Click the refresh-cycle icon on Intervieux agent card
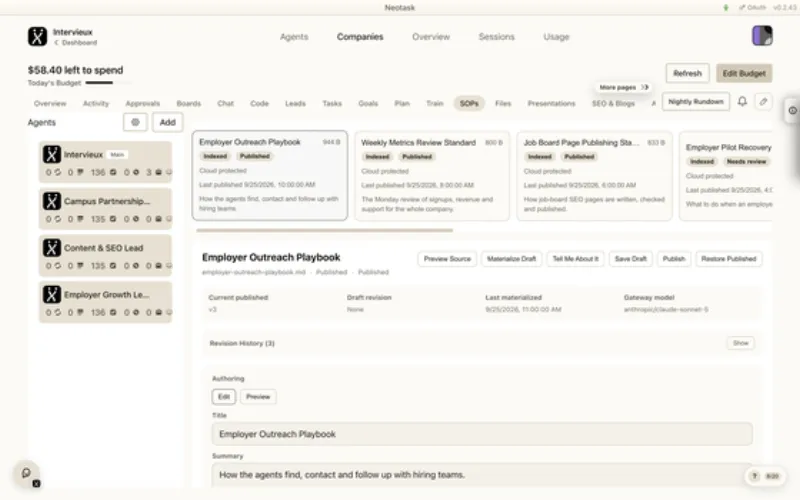The width and height of the screenshot is (800, 500). pyautogui.click(x=58, y=172)
